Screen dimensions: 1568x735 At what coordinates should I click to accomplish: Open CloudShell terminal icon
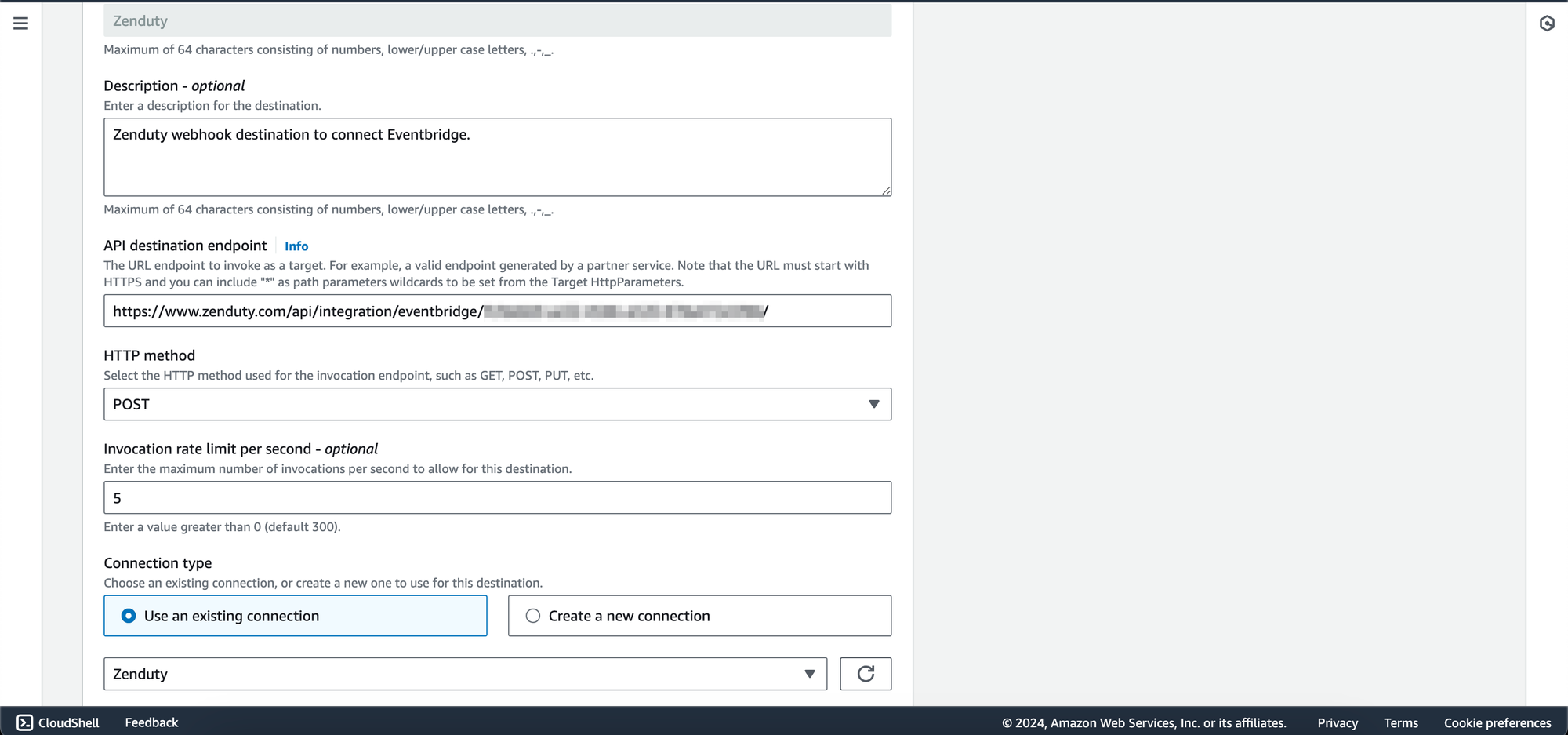[x=25, y=722]
